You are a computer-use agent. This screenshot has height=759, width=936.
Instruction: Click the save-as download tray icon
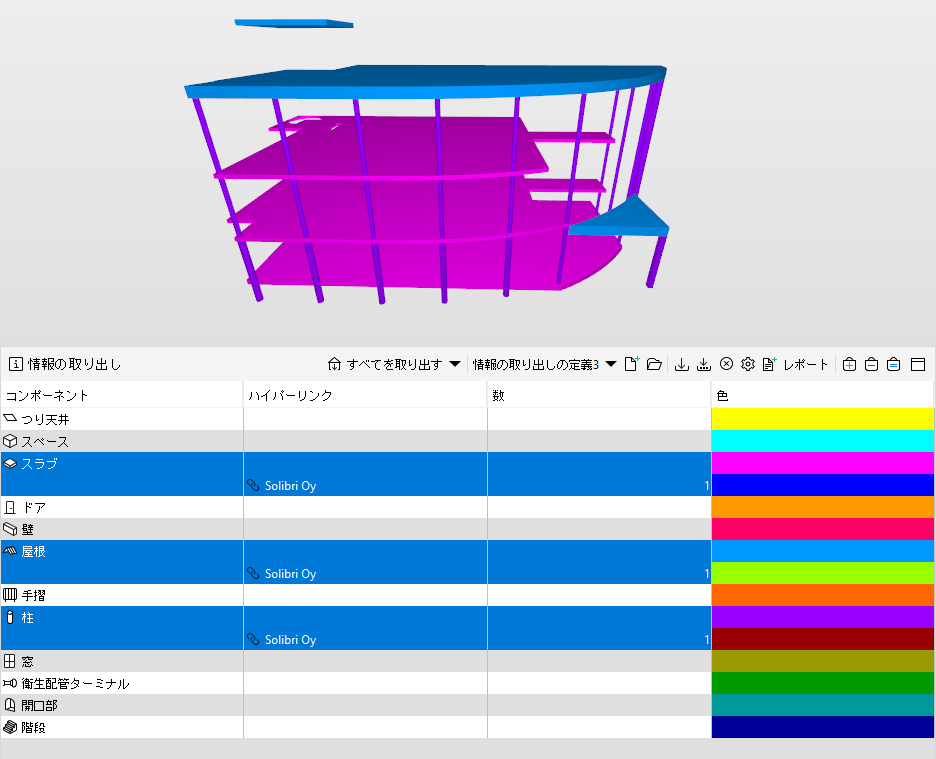tap(704, 364)
